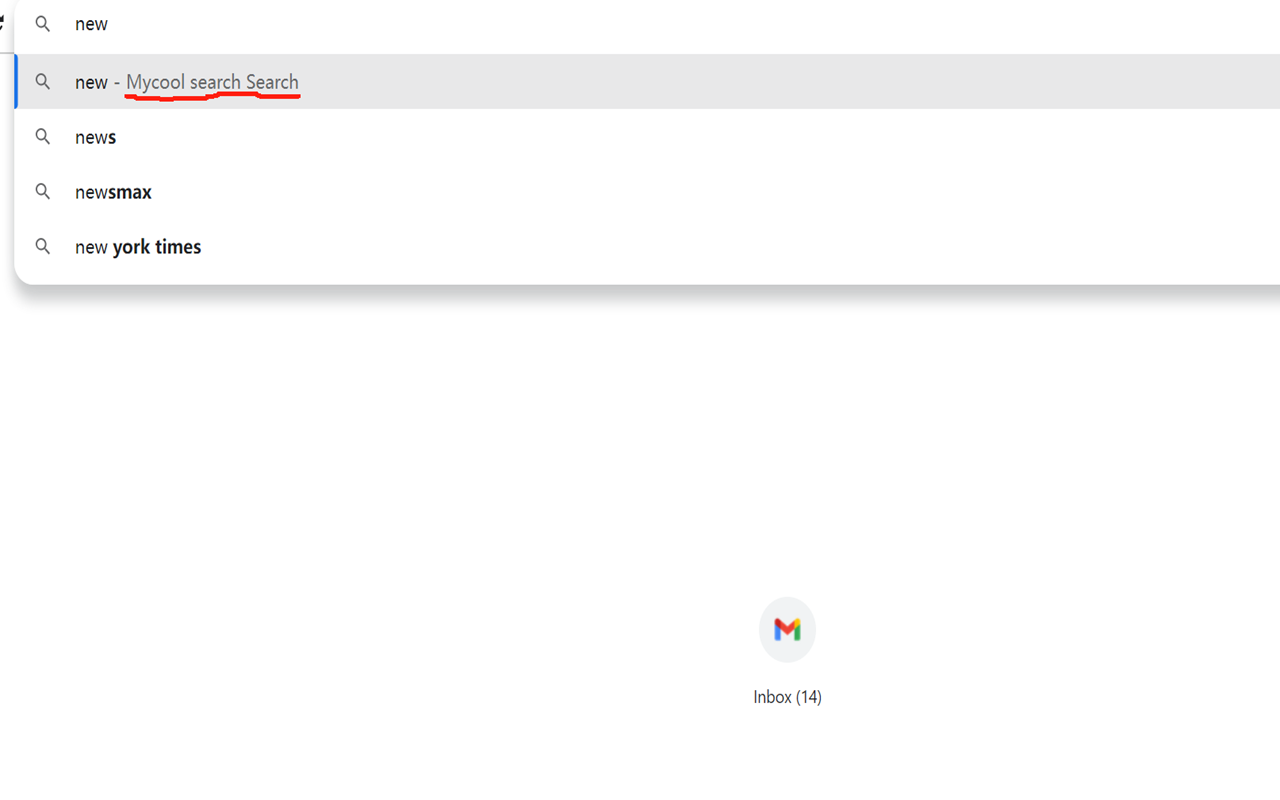Click the magnifying glass beside the search input

pos(42,23)
